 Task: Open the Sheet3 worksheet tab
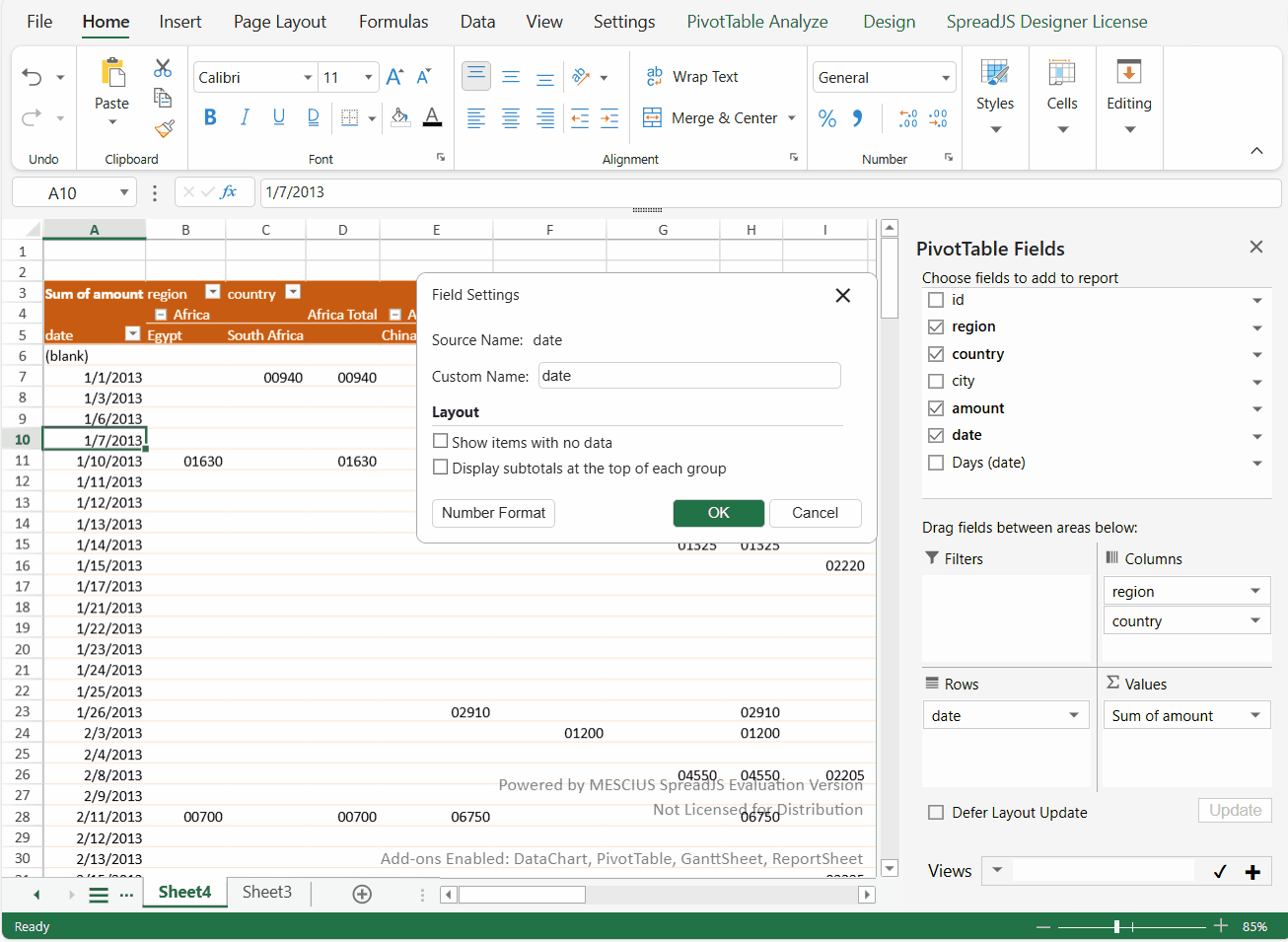coord(267,892)
